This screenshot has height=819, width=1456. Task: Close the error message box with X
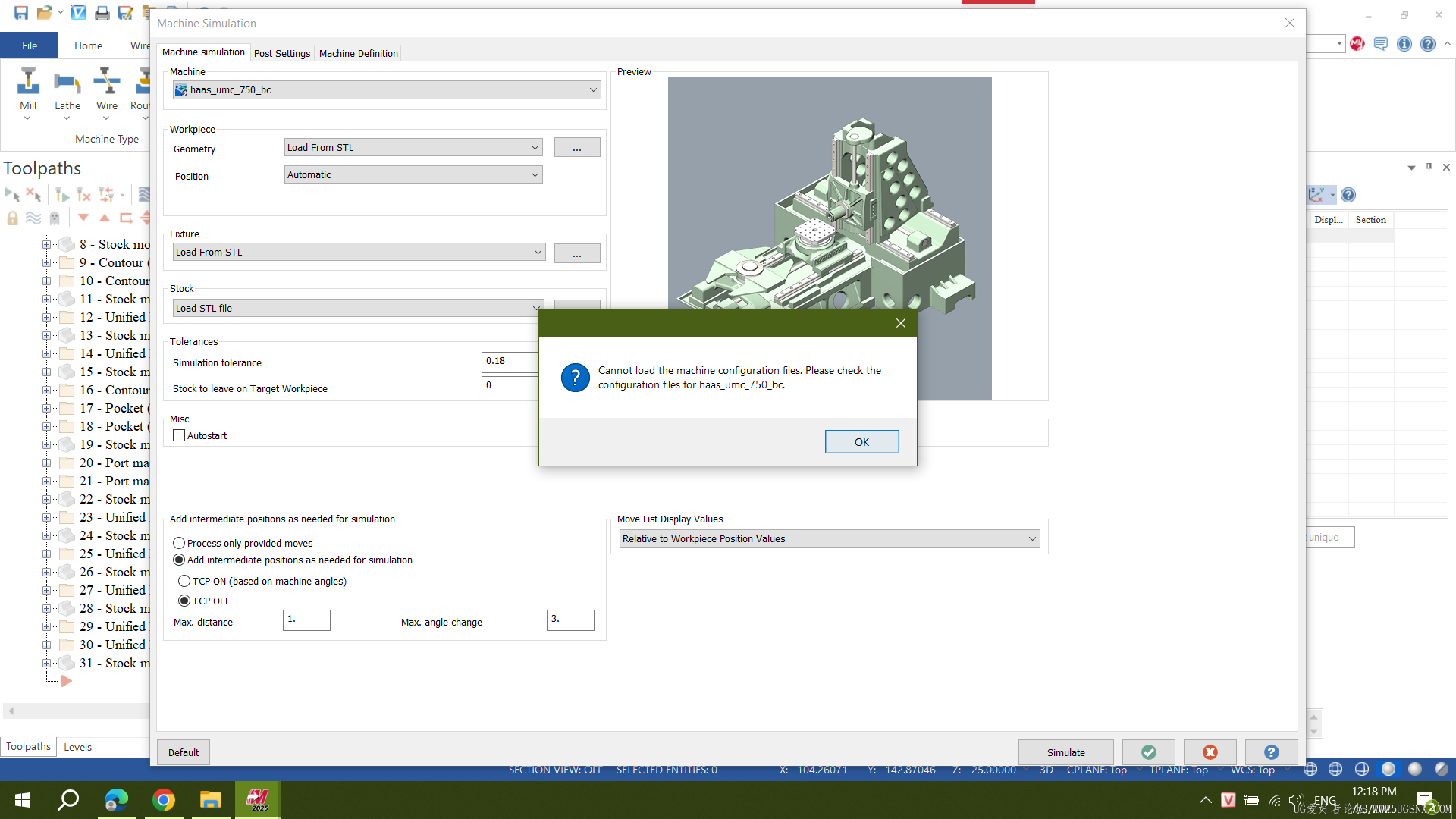coord(900,323)
